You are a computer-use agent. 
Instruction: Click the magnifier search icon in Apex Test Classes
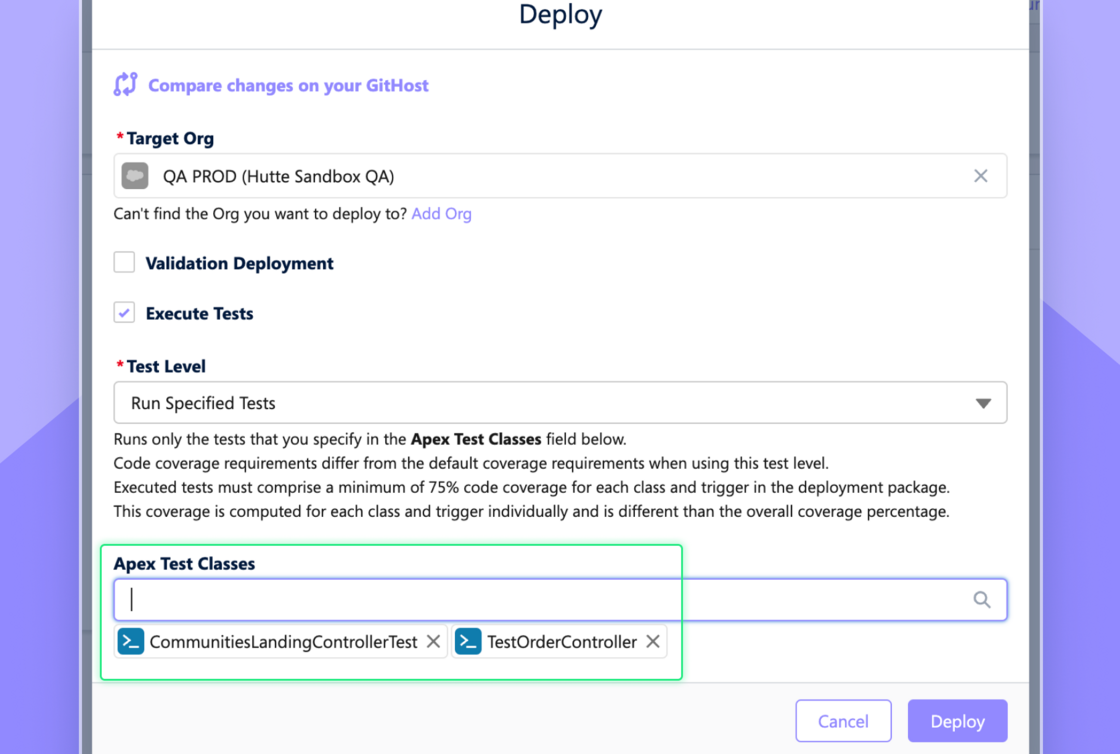point(982,599)
